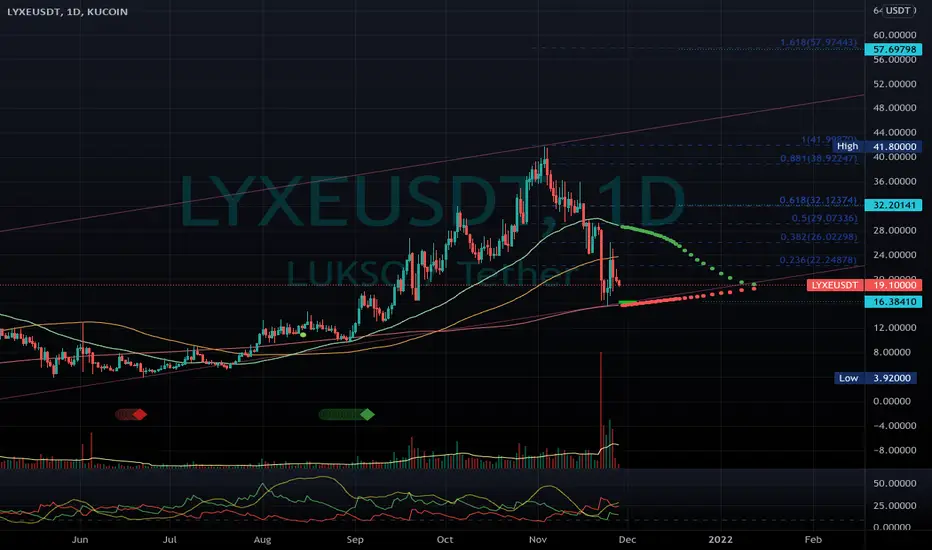Viewport: 932px width, 550px height.
Task: Click the Feb label on time axis
Action: (813, 540)
